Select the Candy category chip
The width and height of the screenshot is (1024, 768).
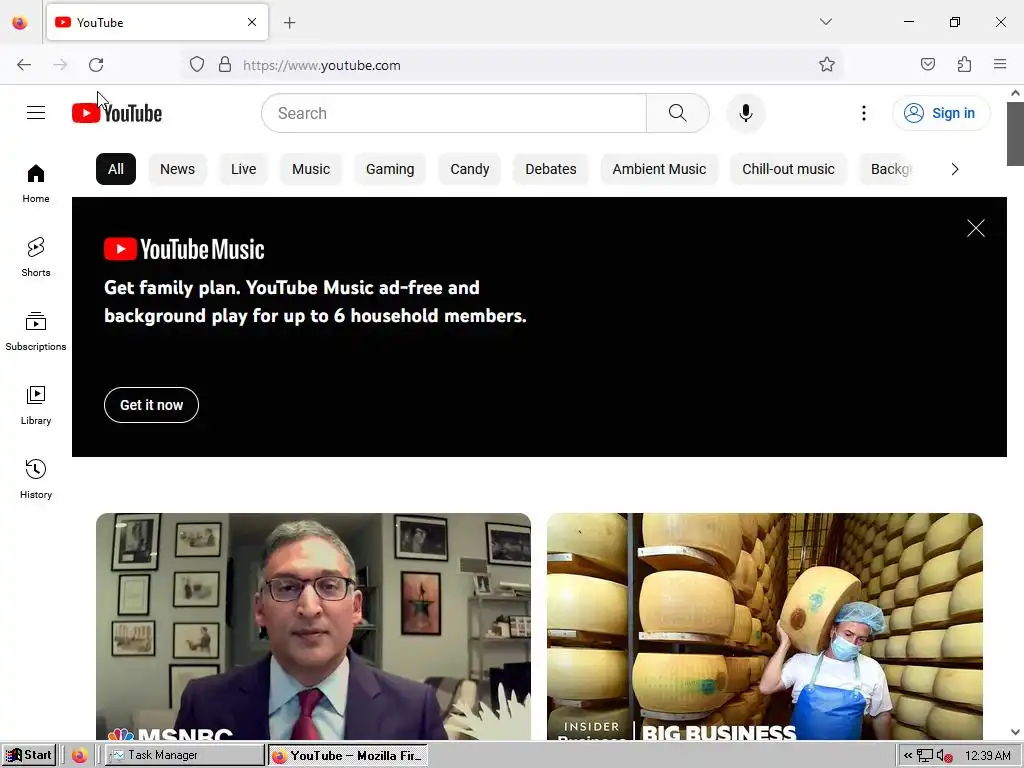pos(470,169)
